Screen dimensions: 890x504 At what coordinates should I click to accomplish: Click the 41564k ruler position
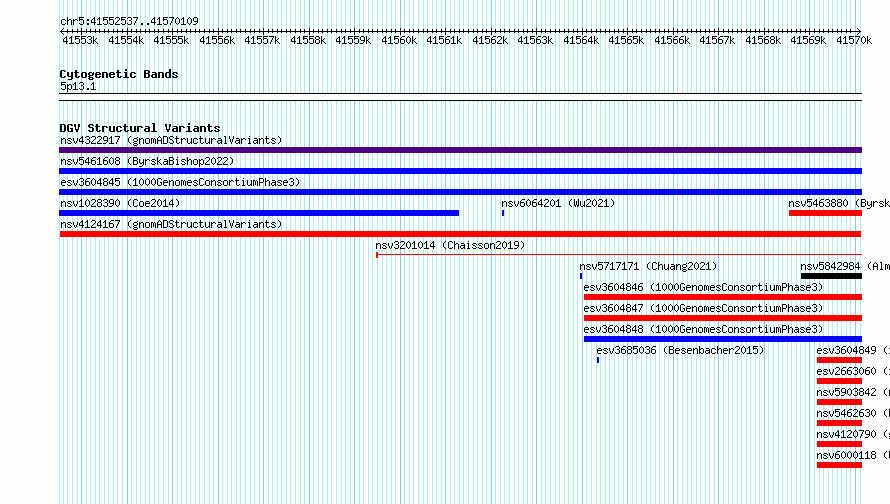pyautogui.click(x=581, y=40)
